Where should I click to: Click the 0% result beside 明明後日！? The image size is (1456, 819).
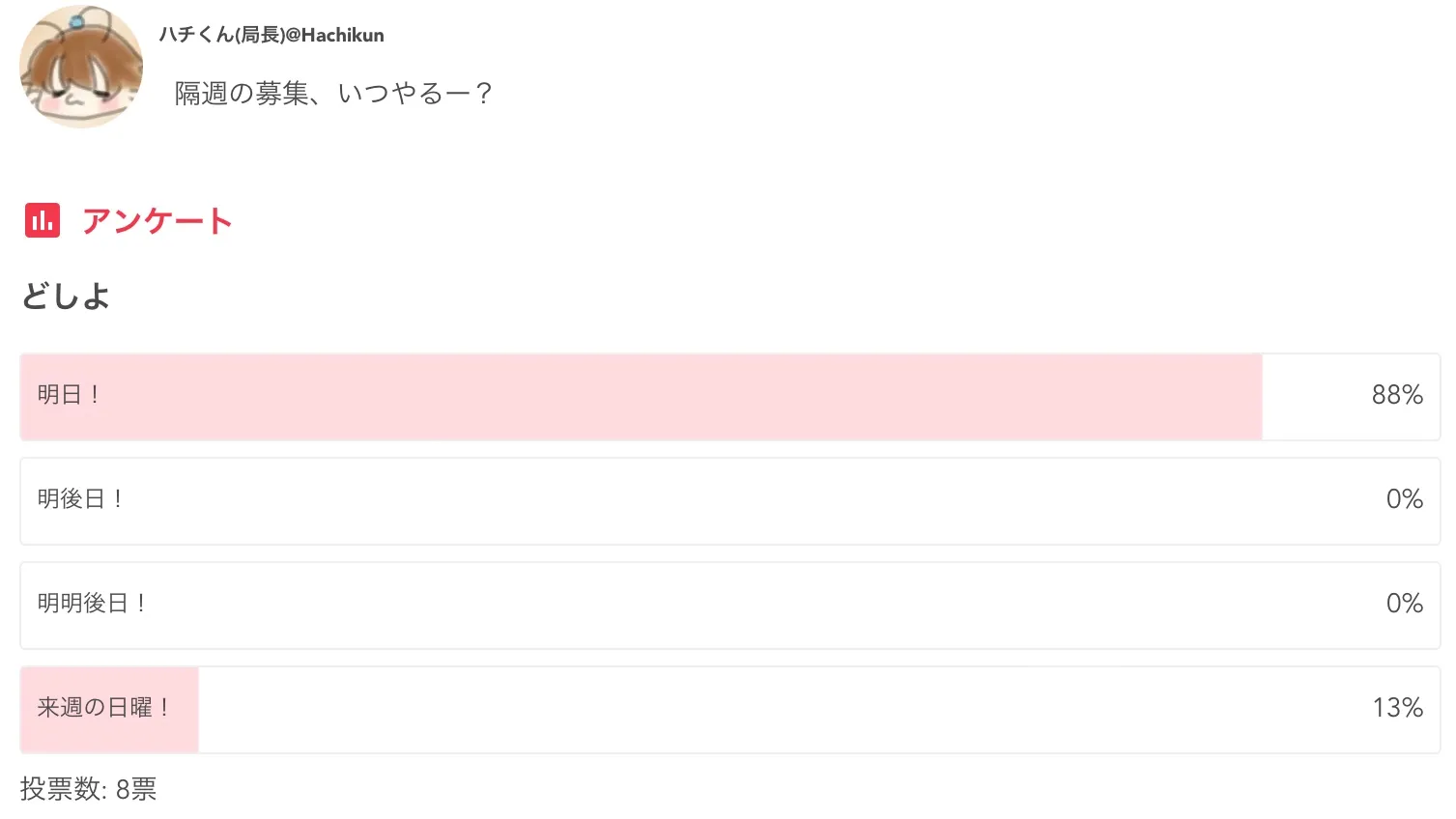pyautogui.click(x=1404, y=604)
